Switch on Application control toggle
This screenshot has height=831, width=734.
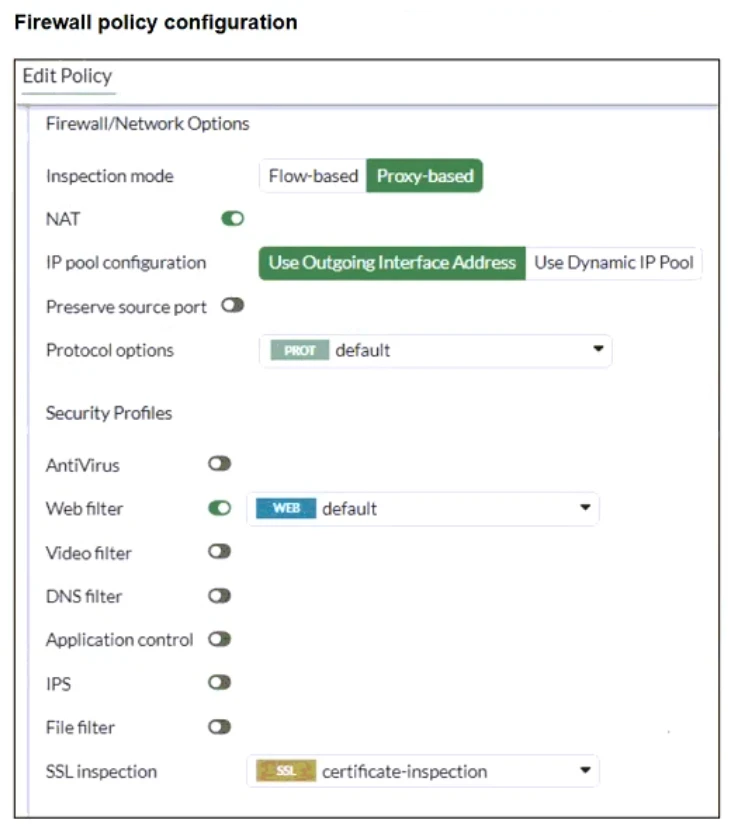tap(219, 639)
